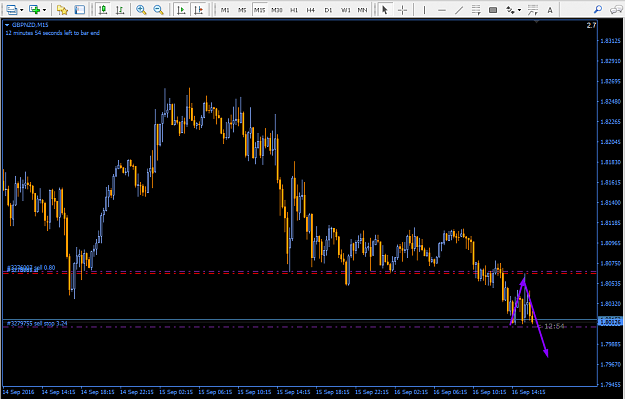
Task: Click the 16 Sep 14:15 time label
Action: pyautogui.click(x=529, y=392)
